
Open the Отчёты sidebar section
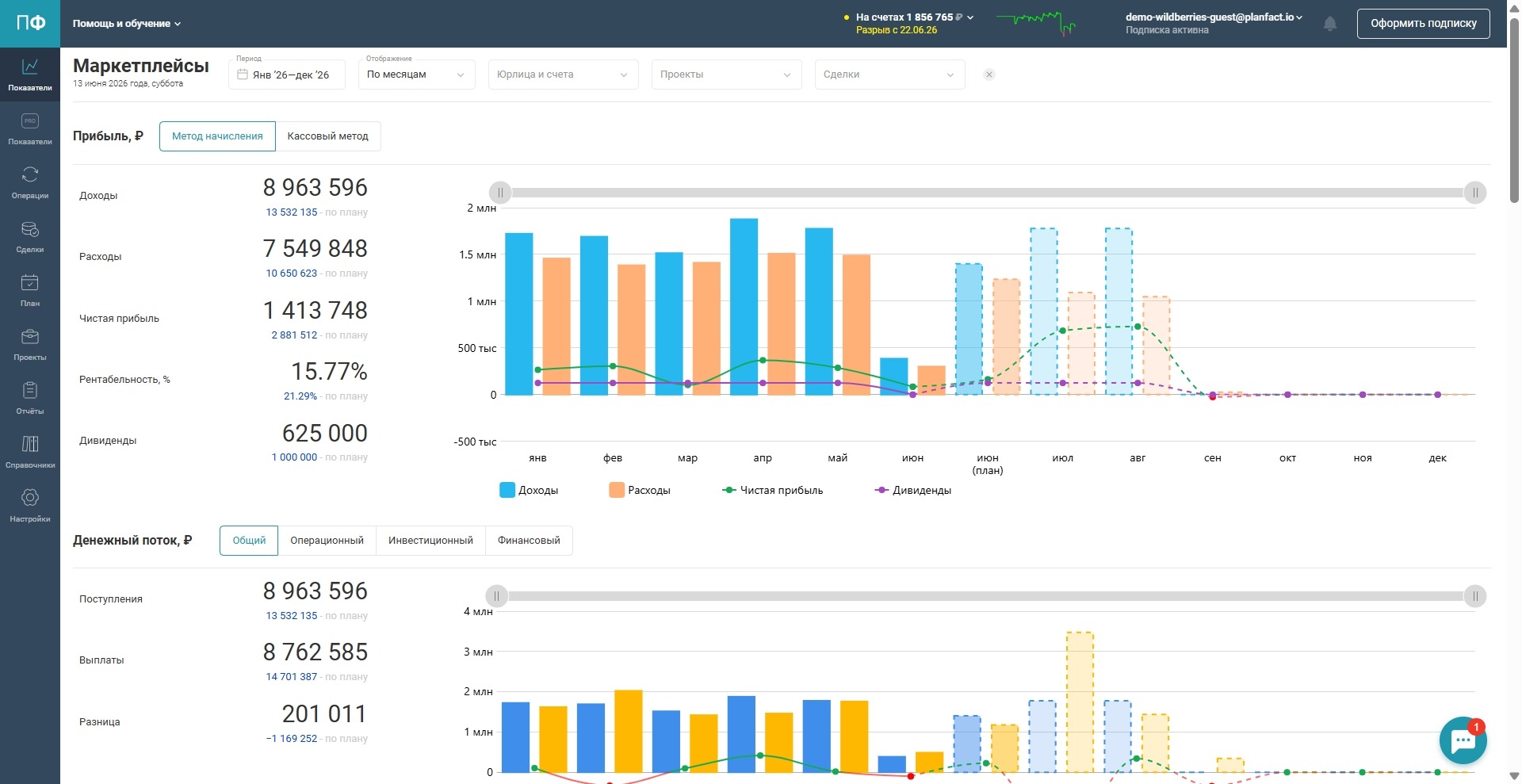coord(30,398)
